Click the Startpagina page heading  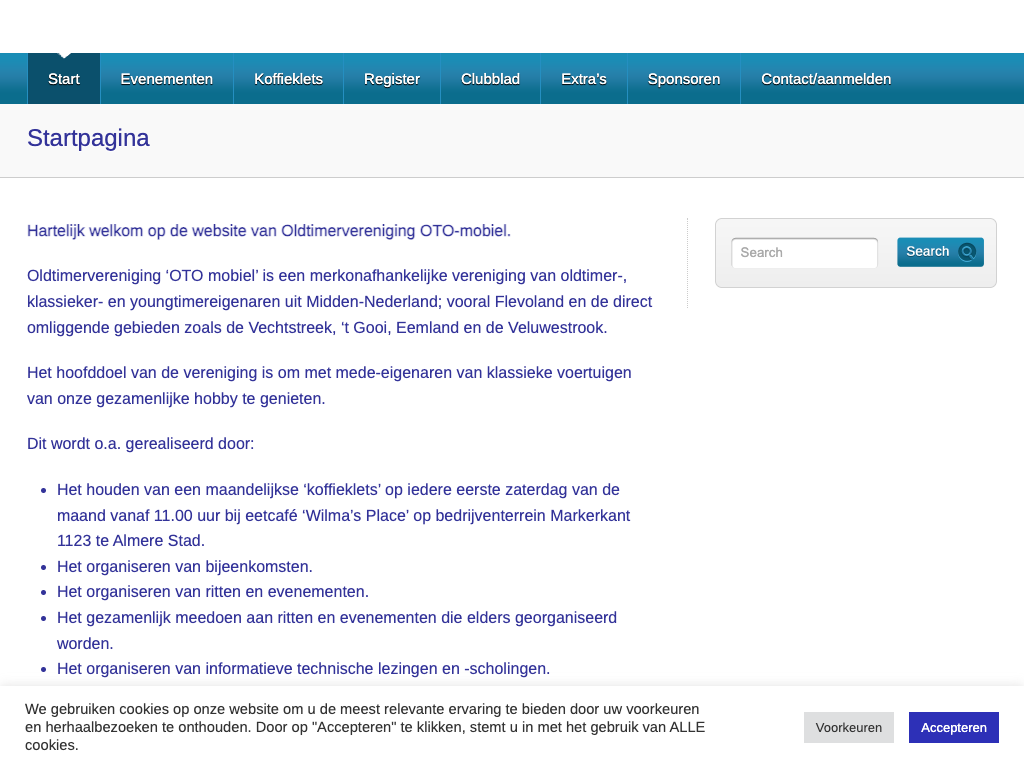88,138
